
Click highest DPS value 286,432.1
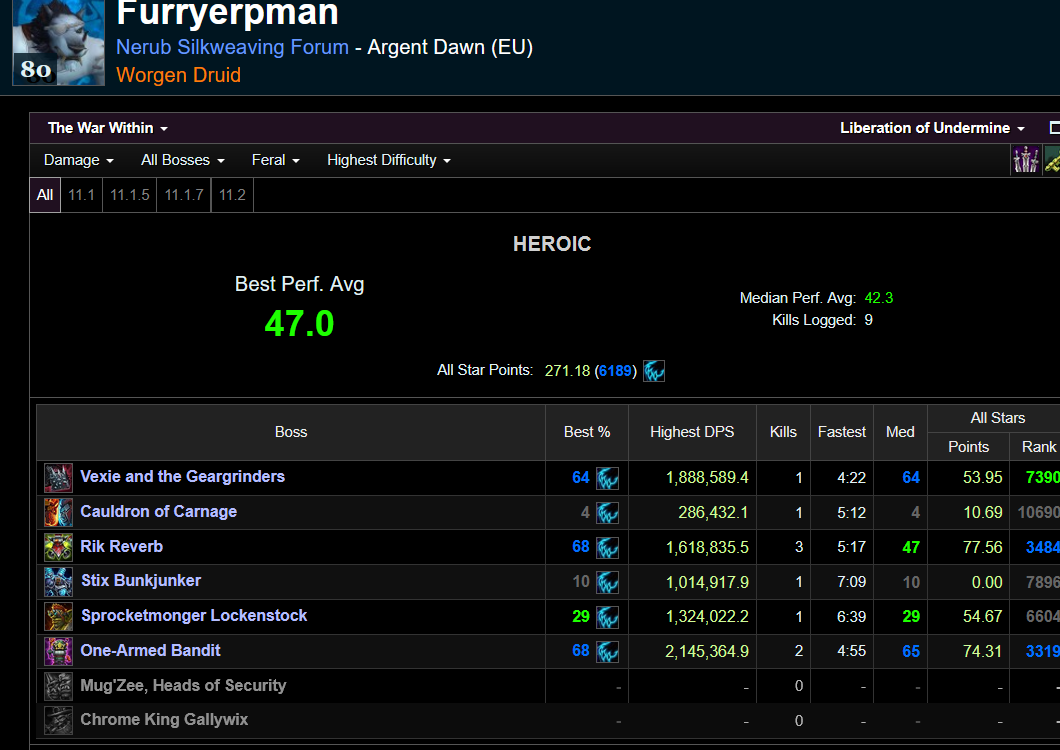point(713,513)
